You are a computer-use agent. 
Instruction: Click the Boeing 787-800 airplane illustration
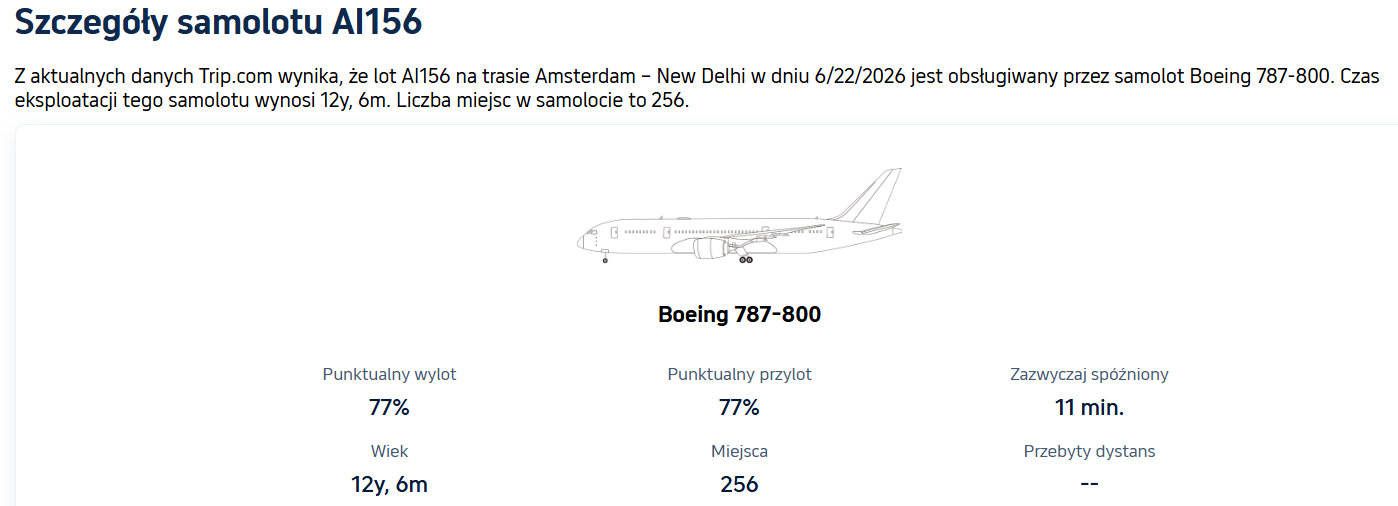739,216
